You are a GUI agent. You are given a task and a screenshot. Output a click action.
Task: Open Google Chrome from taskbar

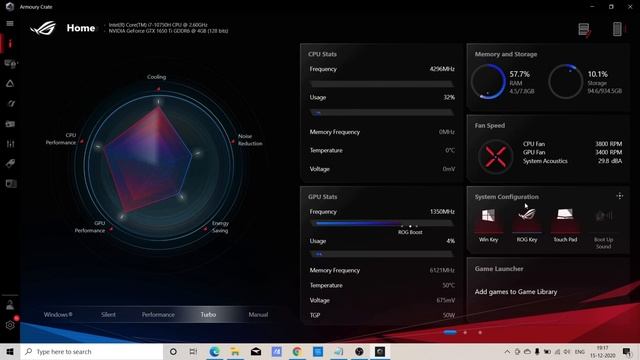tap(297, 351)
